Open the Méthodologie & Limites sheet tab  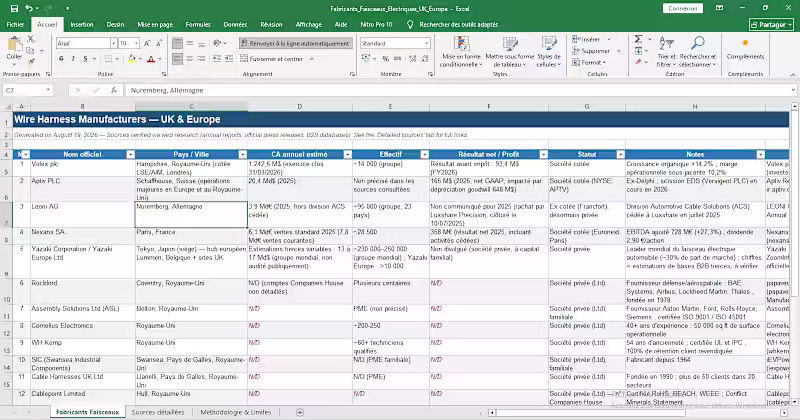coord(236,412)
